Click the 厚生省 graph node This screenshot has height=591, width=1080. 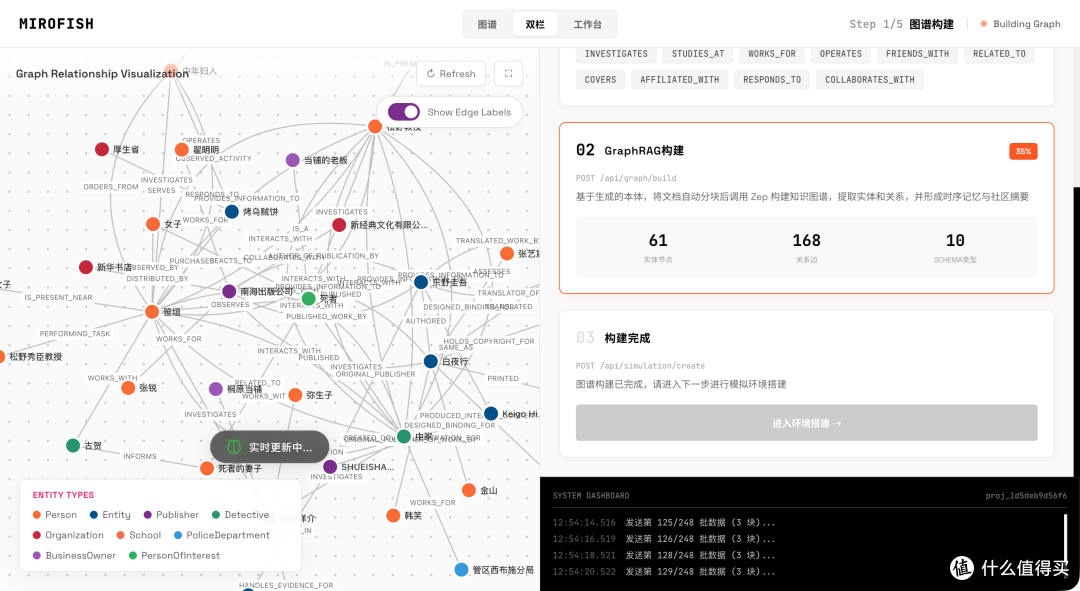(102, 149)
